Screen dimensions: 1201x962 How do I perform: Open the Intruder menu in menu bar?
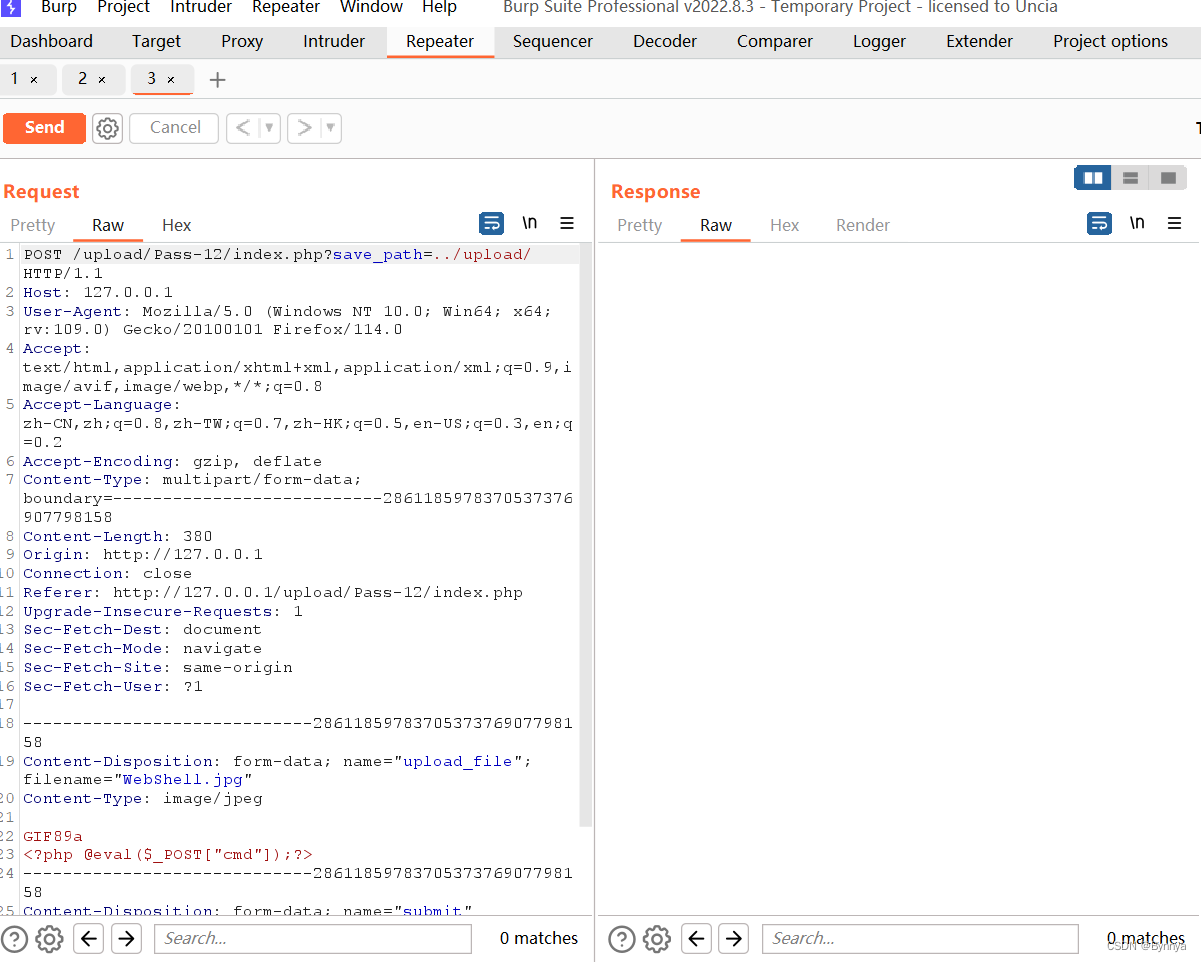(x=201, y=8)
